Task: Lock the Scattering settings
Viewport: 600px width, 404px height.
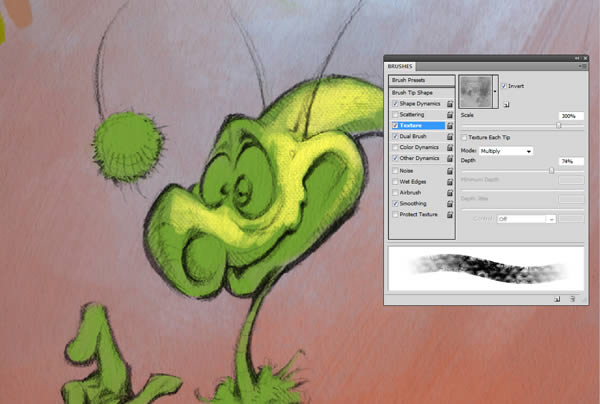Action: pos(450,114)
